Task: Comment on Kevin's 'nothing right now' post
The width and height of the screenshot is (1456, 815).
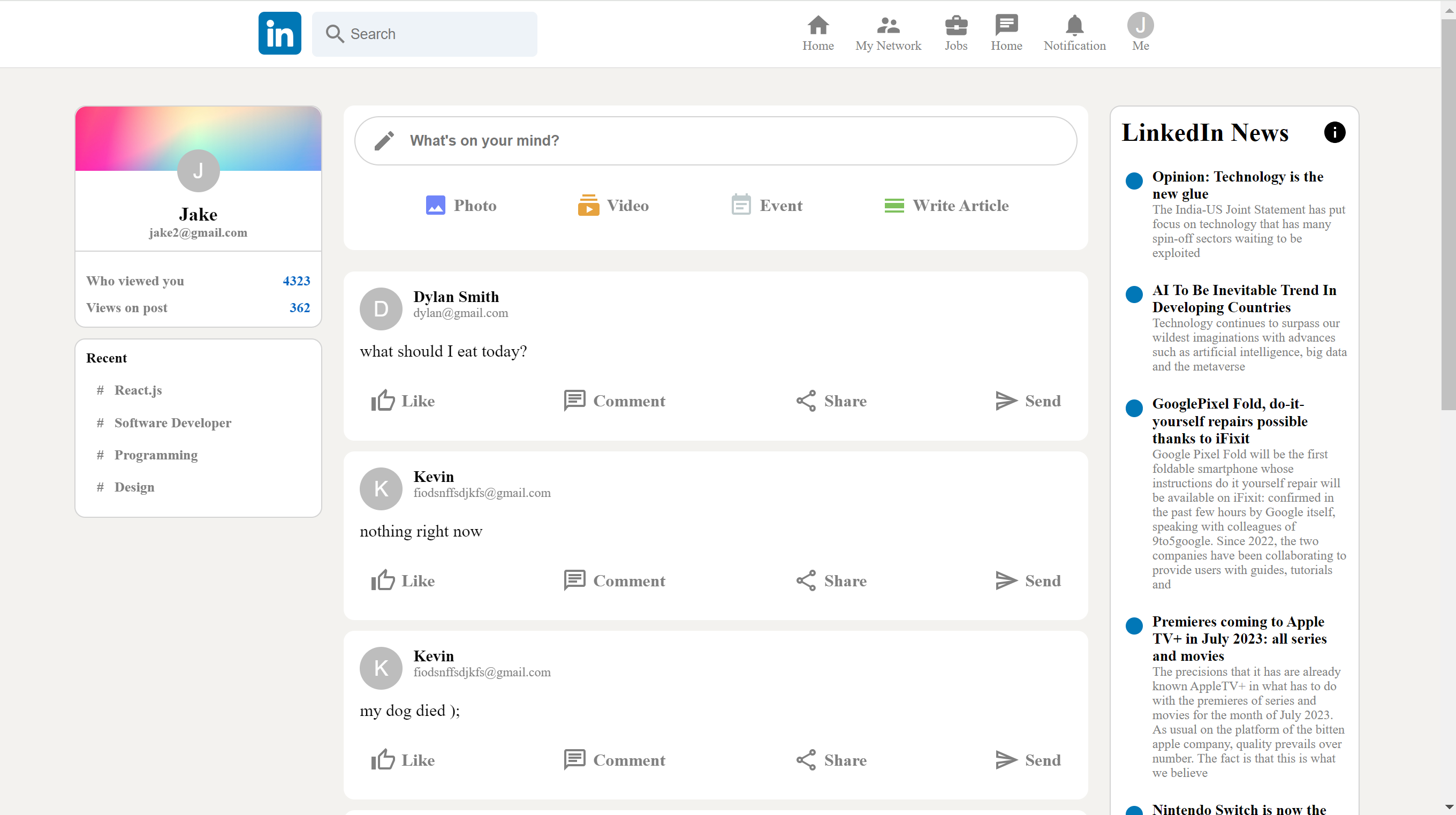Action: 615,581
